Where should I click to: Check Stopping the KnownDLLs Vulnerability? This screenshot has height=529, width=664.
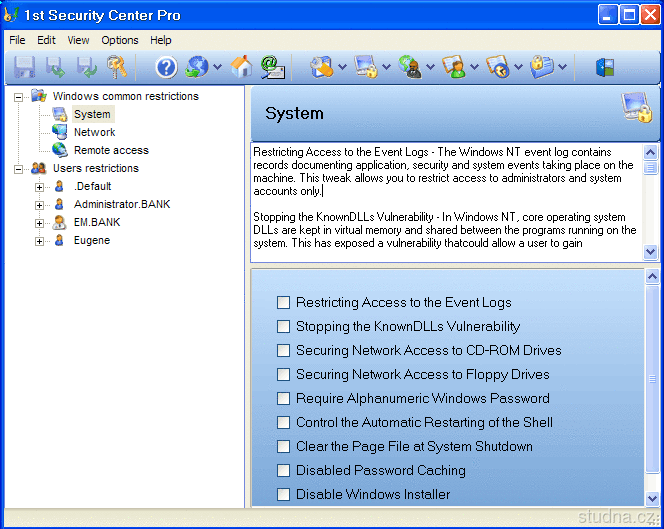(x=283, y=327)
